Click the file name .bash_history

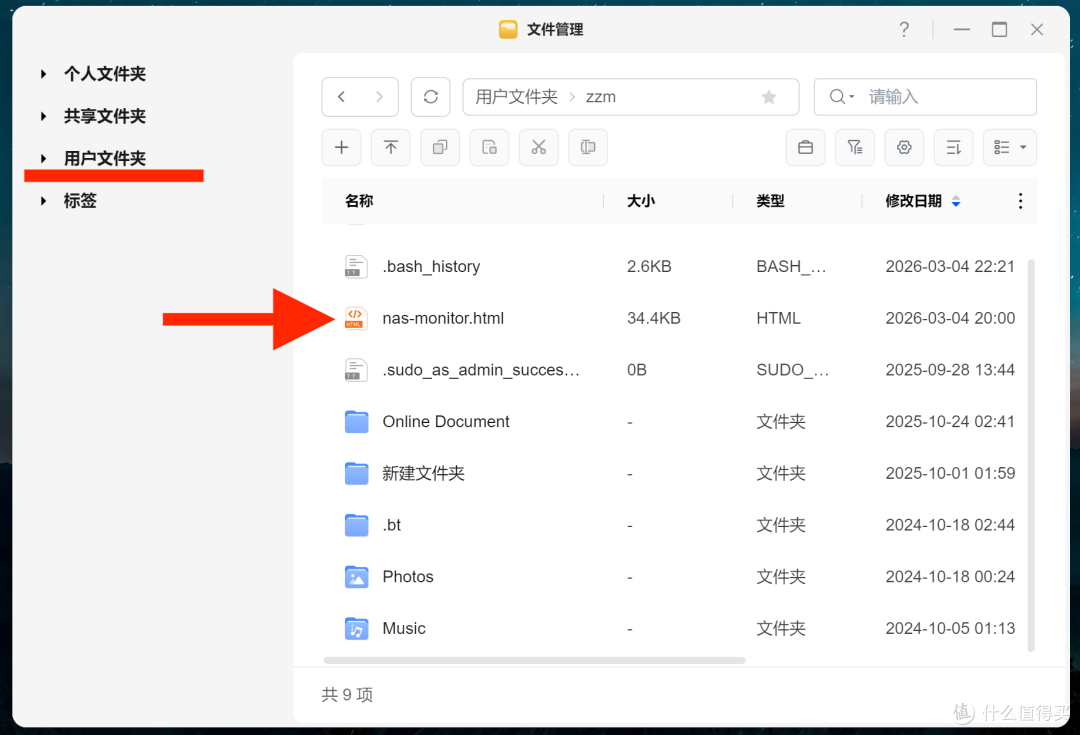click(x=431, y=267)
